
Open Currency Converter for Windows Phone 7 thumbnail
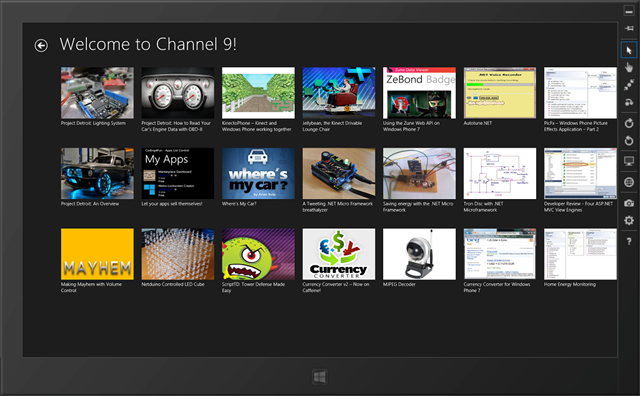coord(500,254)
